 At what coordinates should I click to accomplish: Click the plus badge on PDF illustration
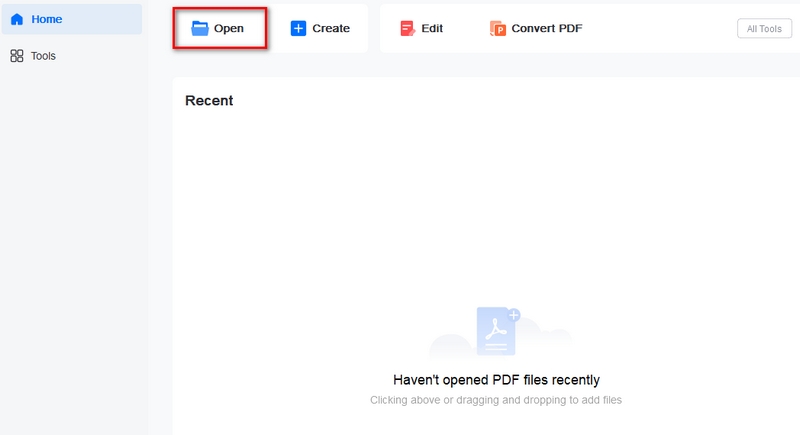click(514, 315)
